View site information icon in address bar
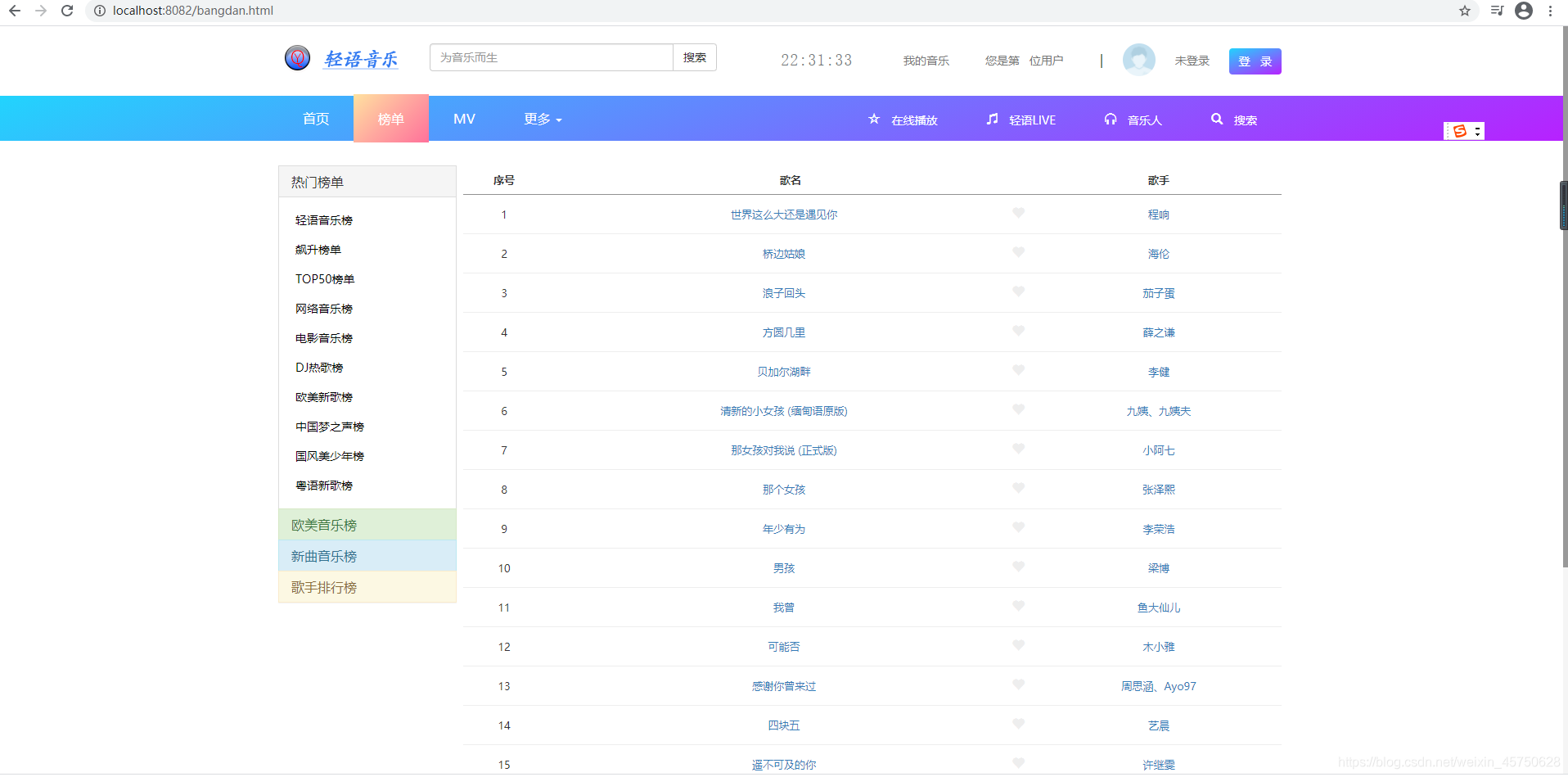Screen dimensions: 1568x777 [x=100, y=11]
